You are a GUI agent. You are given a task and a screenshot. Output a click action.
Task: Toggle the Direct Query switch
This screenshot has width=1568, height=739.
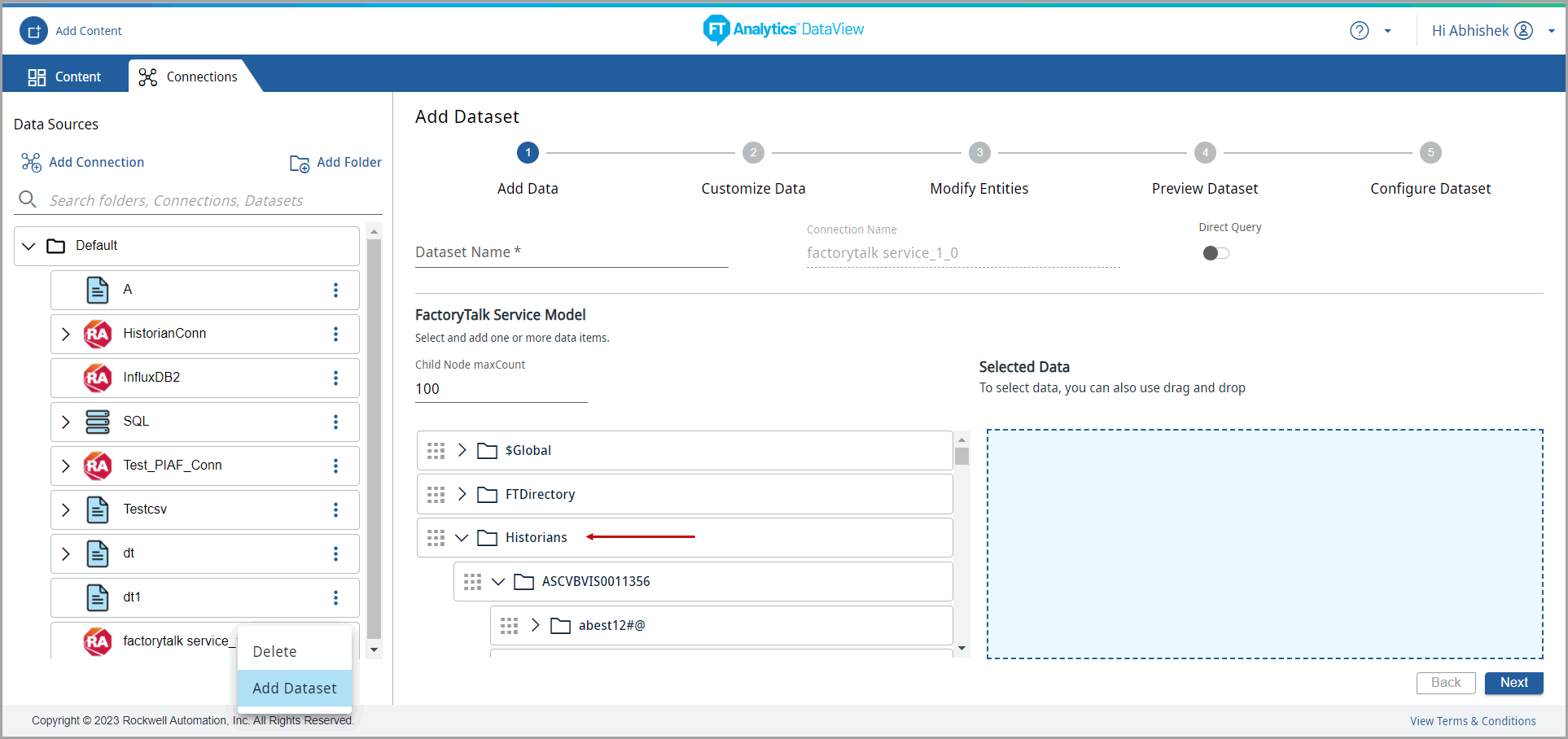(x=1215, y=253)
